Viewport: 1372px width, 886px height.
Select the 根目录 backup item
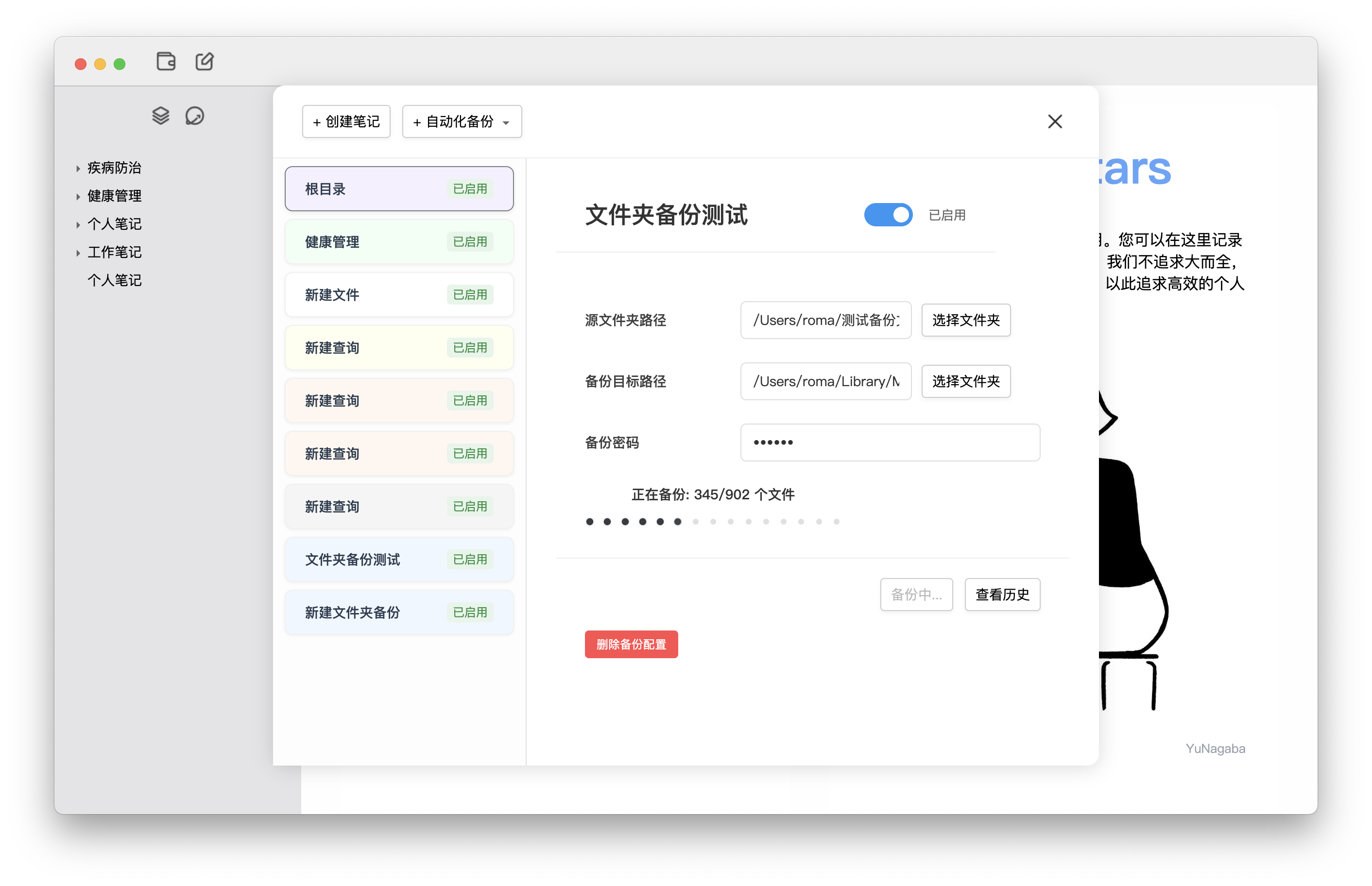tap(399, 188)
